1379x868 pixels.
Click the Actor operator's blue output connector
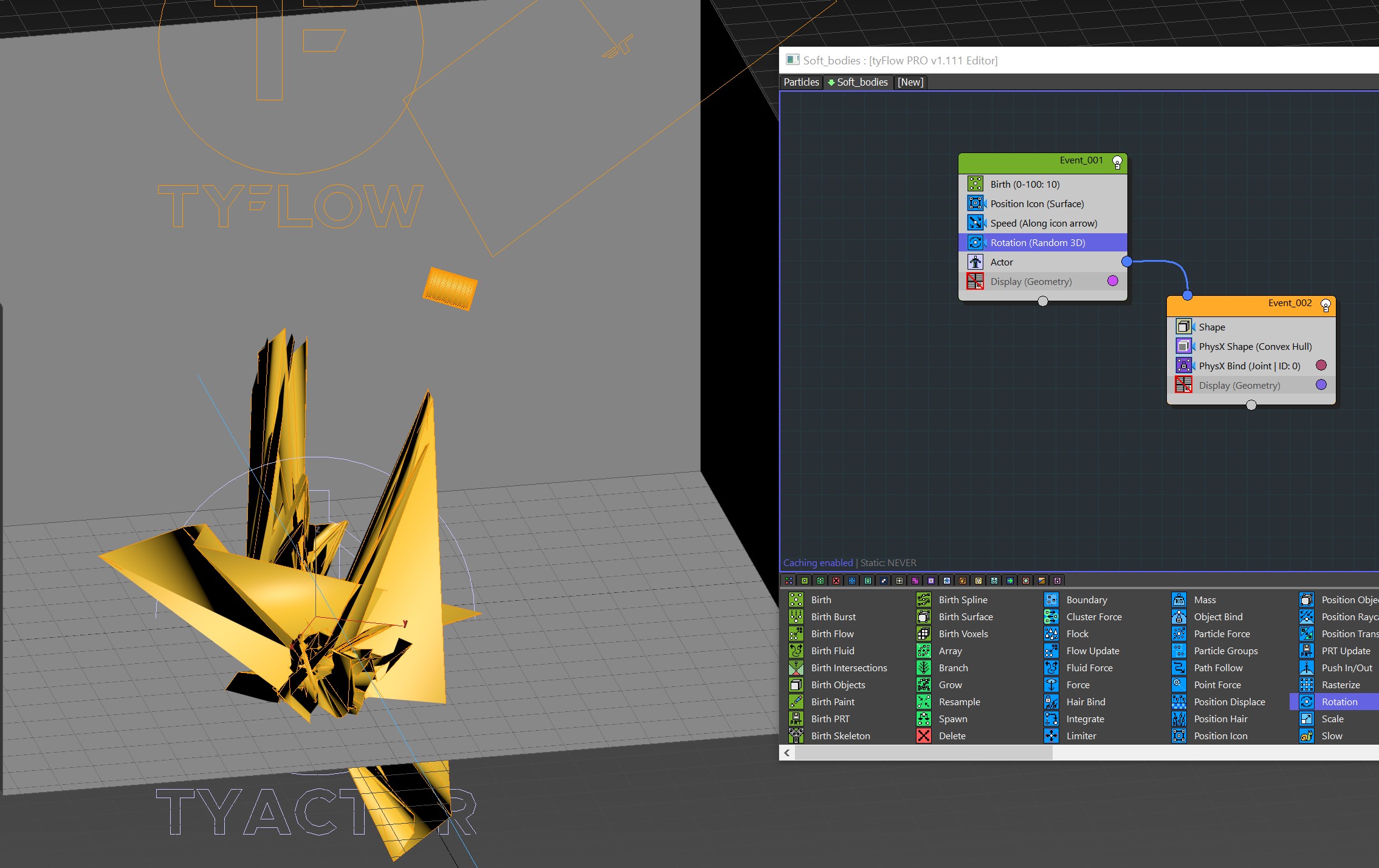(1127, 262)
